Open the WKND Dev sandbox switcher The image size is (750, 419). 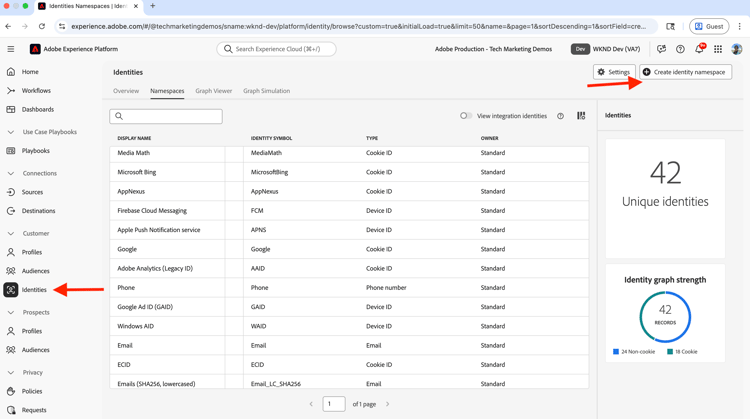pos(606,49)
